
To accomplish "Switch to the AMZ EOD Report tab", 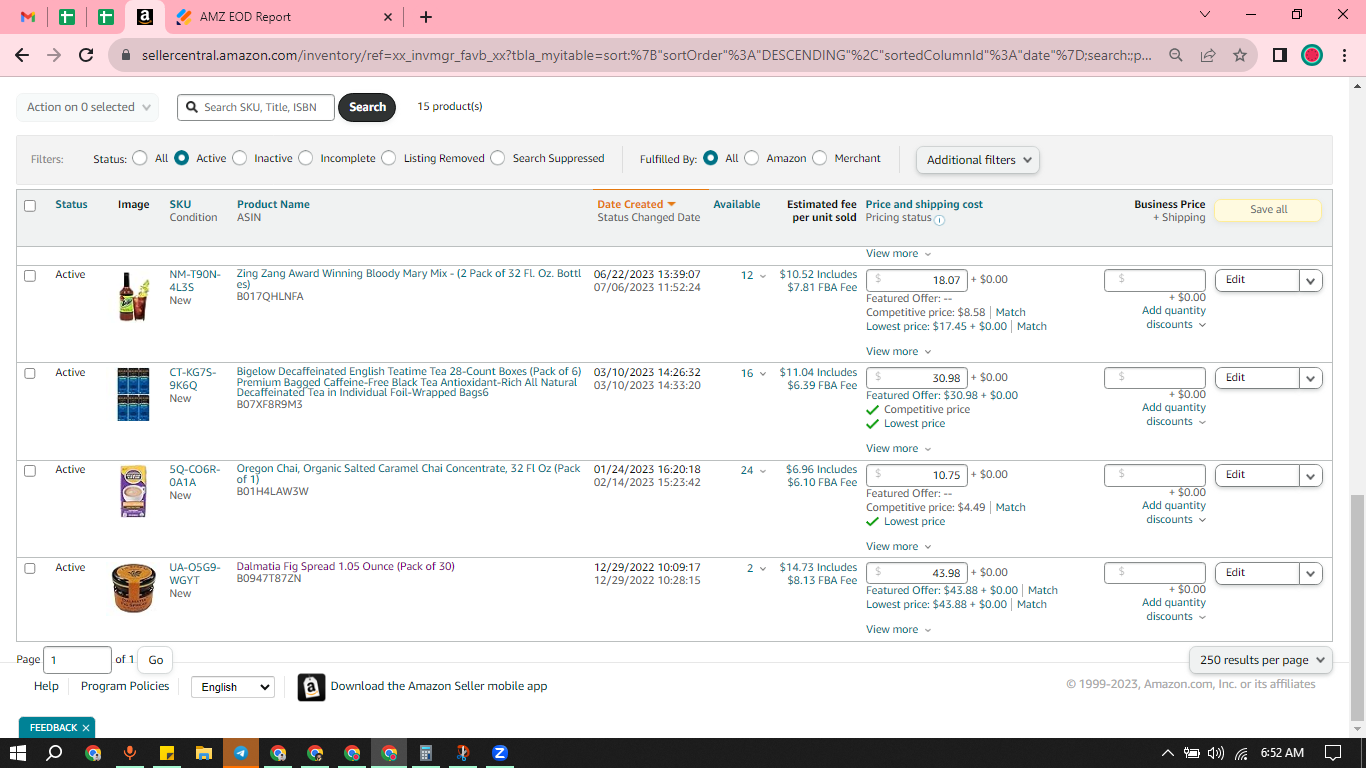I will point(285,17).
